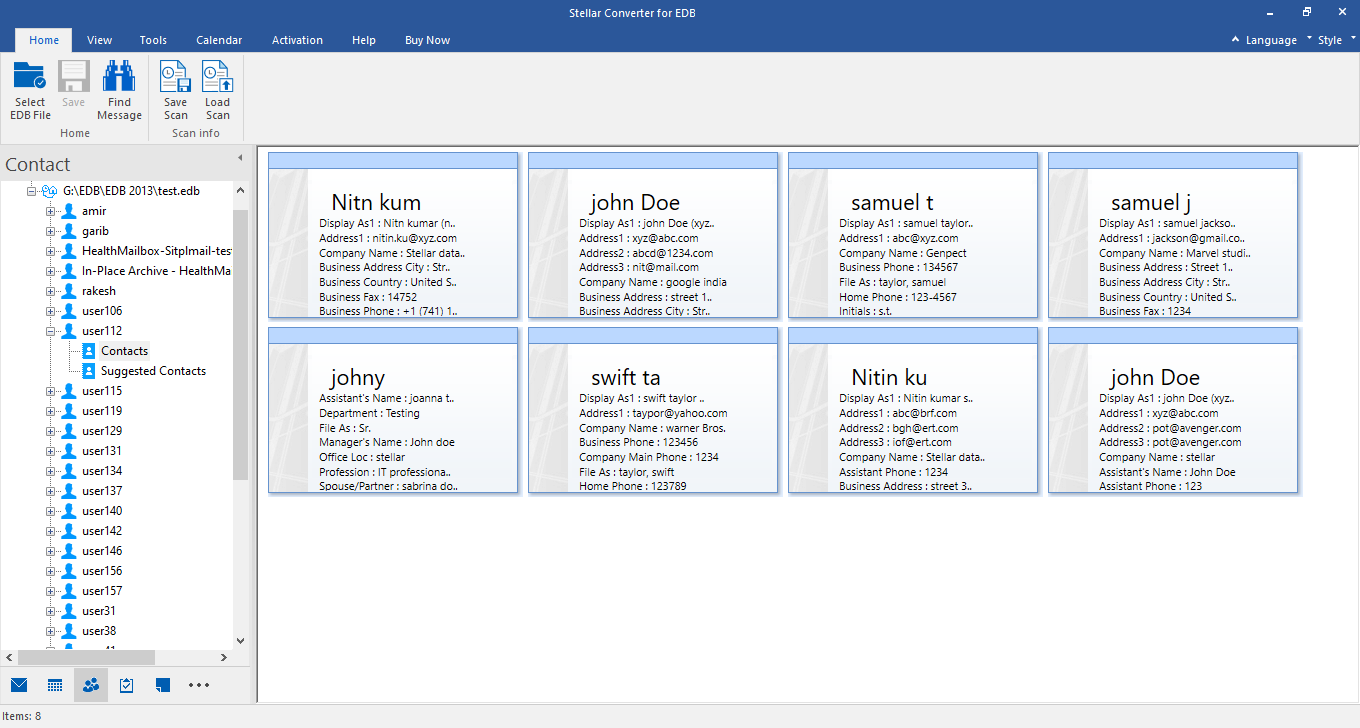Open the Home ribbon tab
Viewport: 1360px width, 728px height.
click(x=44, y=40)
